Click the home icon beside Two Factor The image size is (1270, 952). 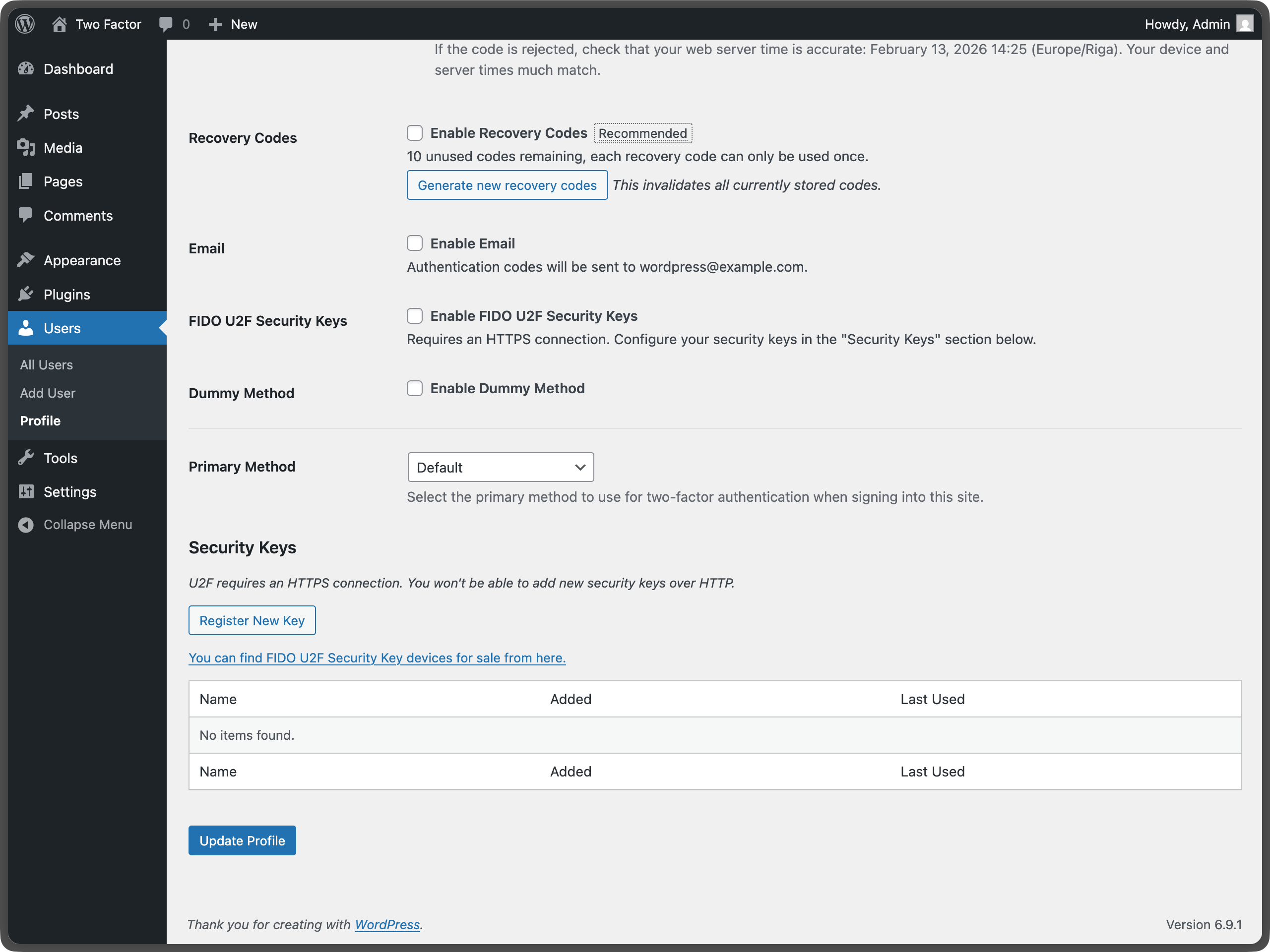coord(59,23)
